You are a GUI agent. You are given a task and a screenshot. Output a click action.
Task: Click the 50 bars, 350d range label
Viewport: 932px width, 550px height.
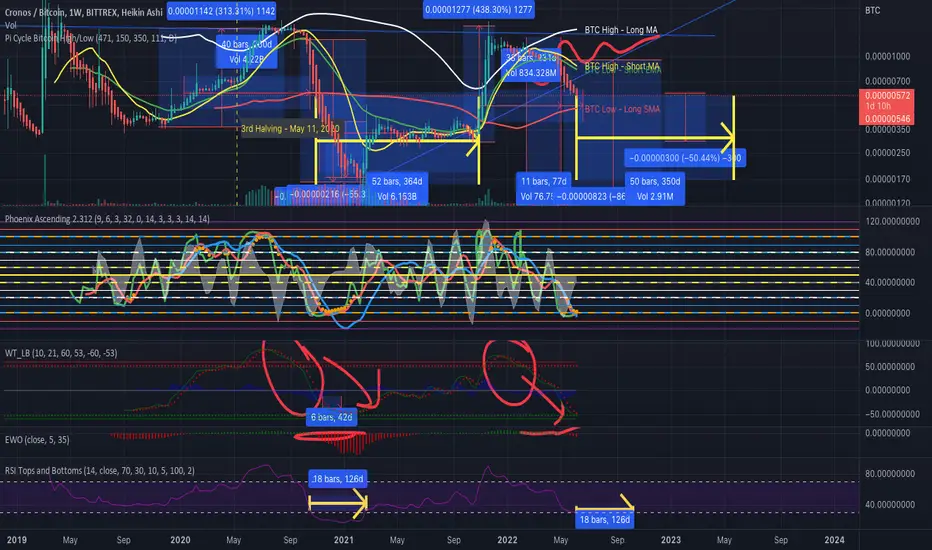point(655,188)
